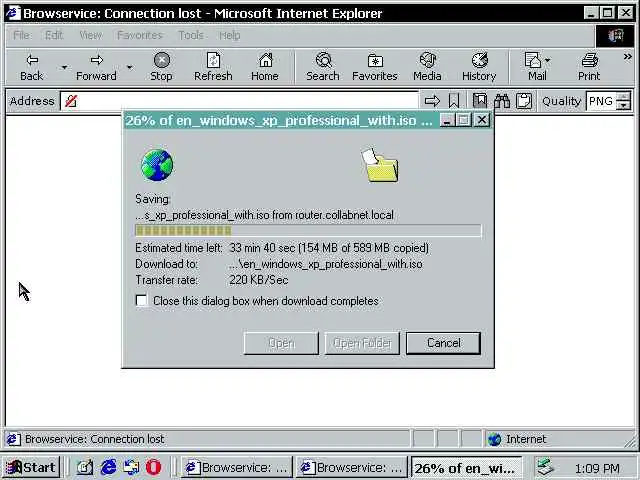Click the first Quick Launch icon

pyautogui.click(x=85, y=467)
